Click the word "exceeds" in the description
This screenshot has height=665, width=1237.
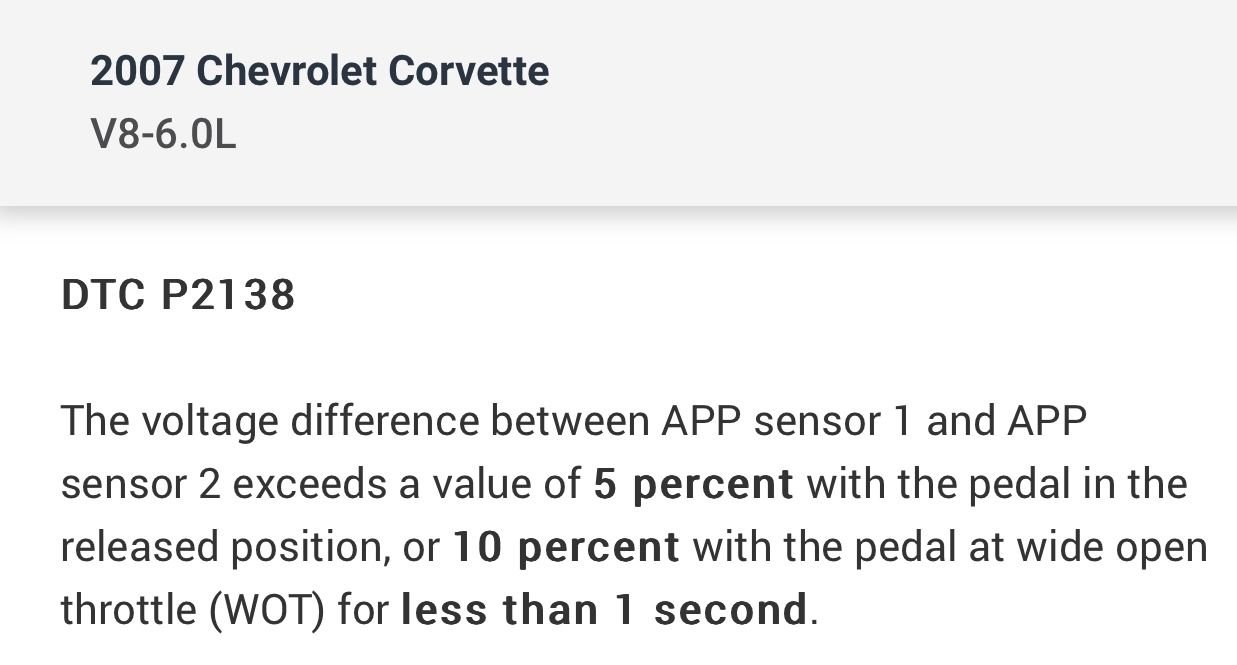click(x=310, y=484)
